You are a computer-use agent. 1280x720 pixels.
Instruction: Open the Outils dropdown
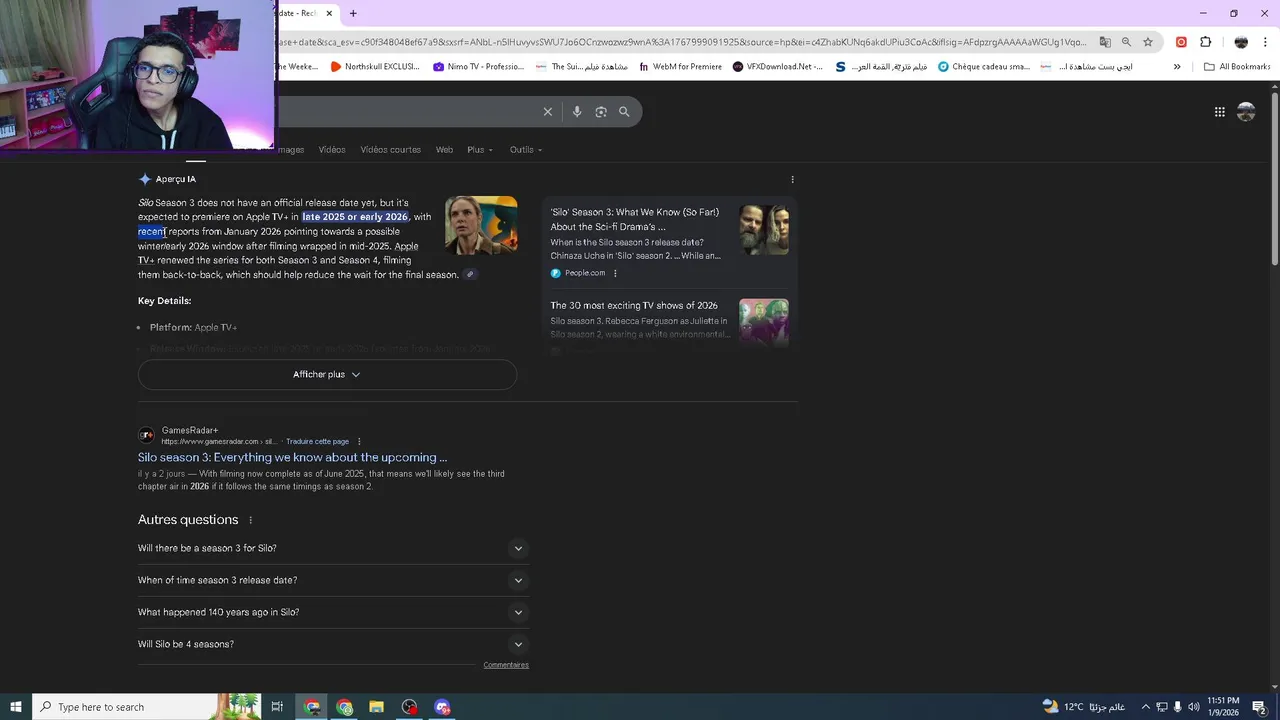click(526, 150)
